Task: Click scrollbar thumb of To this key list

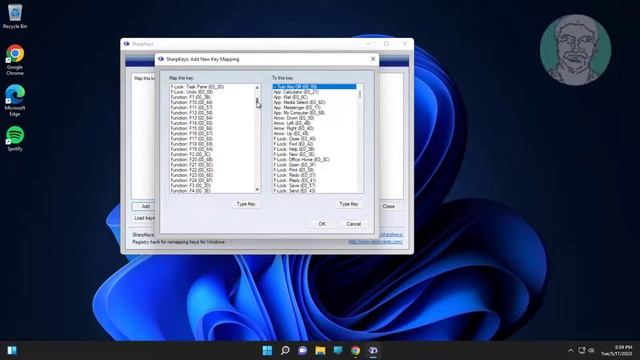Action: click(360, 94)
